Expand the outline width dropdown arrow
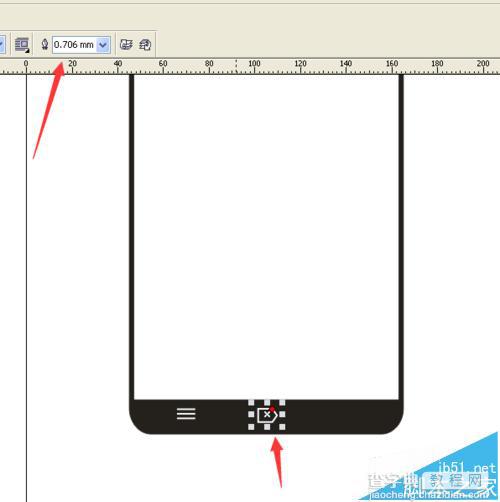Viewport: 500px width, 502px height. click(103, 45)
